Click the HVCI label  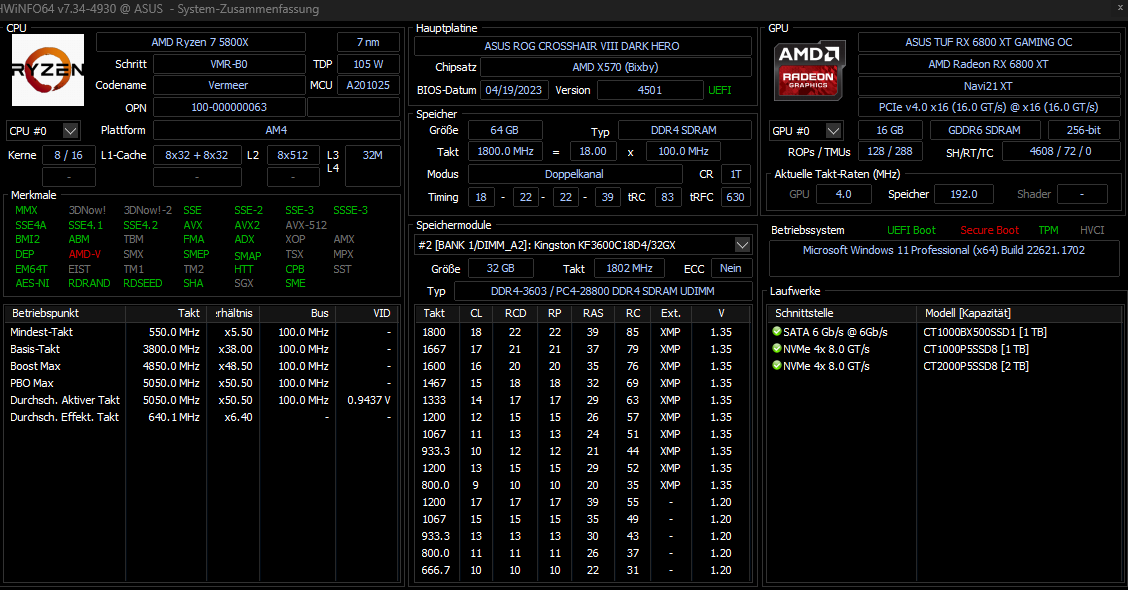[x=1092, y=230]
